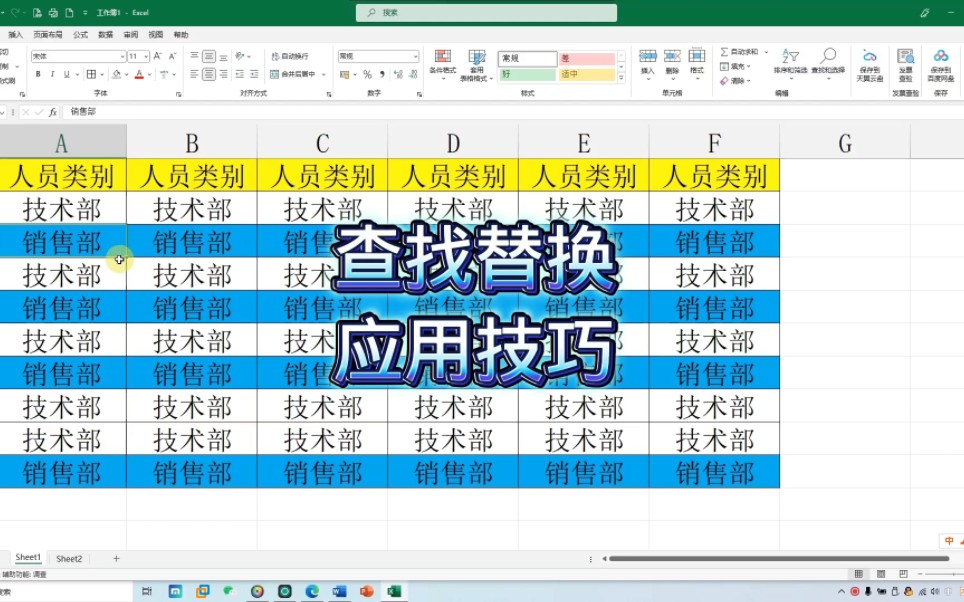Switch to the 数据 ribbon tab
The width and height of the screenshot is (964, 602).
click(x=107, y=33)
